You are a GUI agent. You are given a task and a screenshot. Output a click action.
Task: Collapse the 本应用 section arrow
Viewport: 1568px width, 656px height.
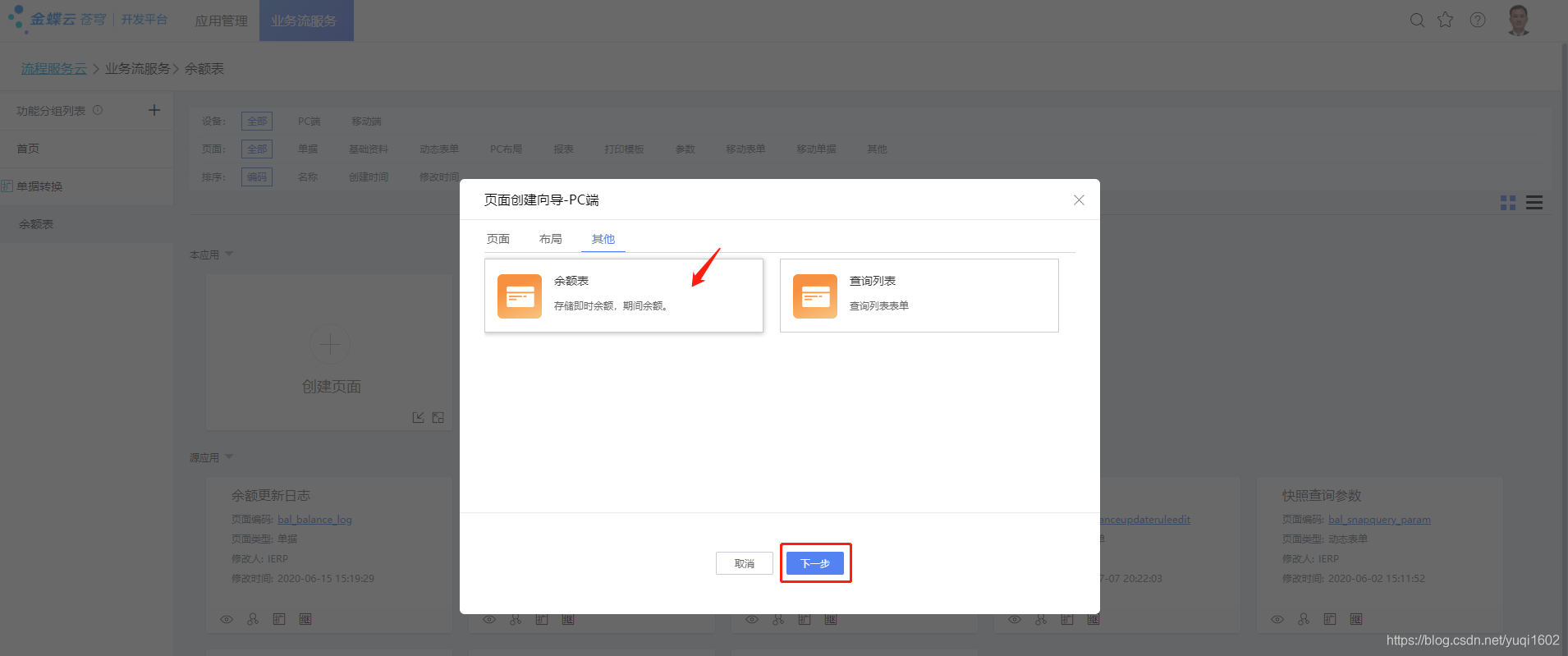229,254
